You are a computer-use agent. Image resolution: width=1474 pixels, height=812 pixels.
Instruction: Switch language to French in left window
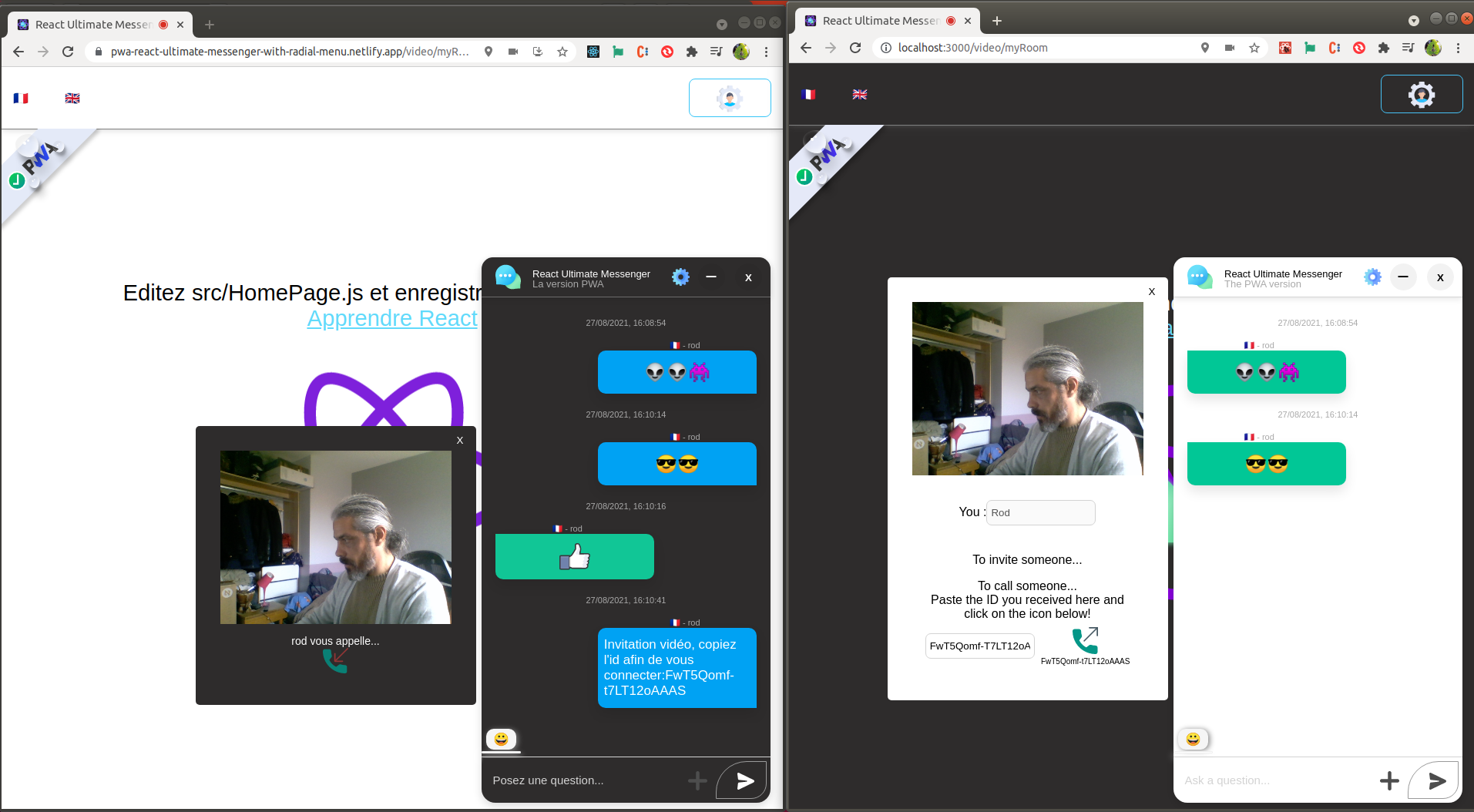tap(21, 98)
